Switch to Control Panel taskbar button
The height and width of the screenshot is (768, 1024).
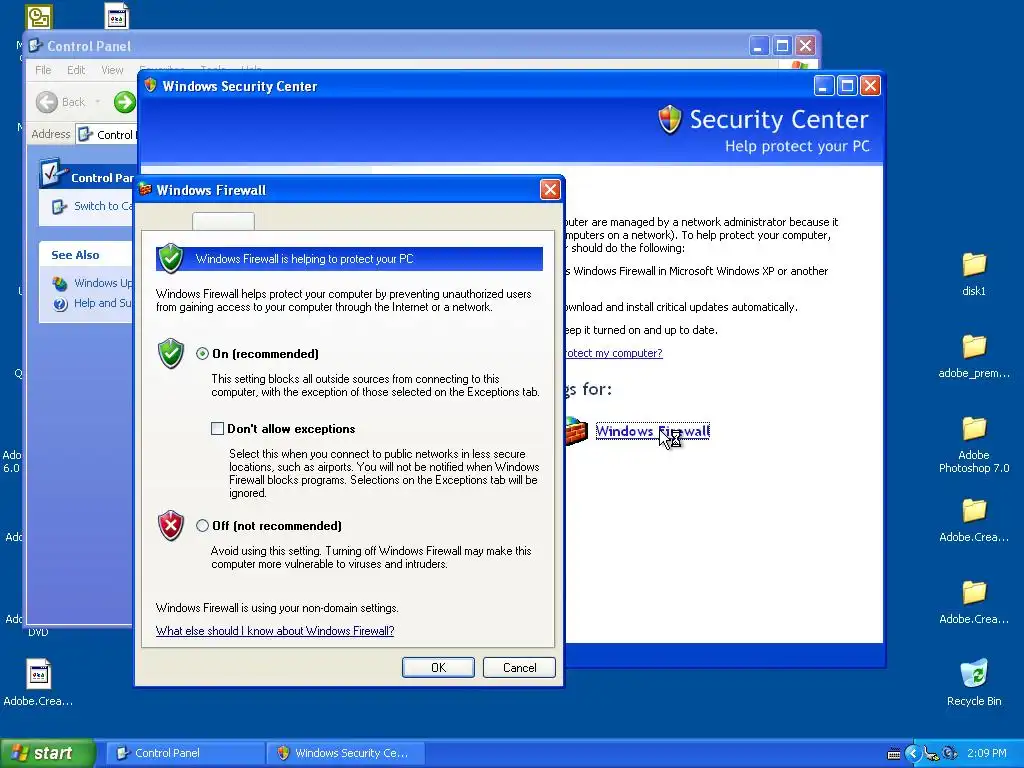187,753
